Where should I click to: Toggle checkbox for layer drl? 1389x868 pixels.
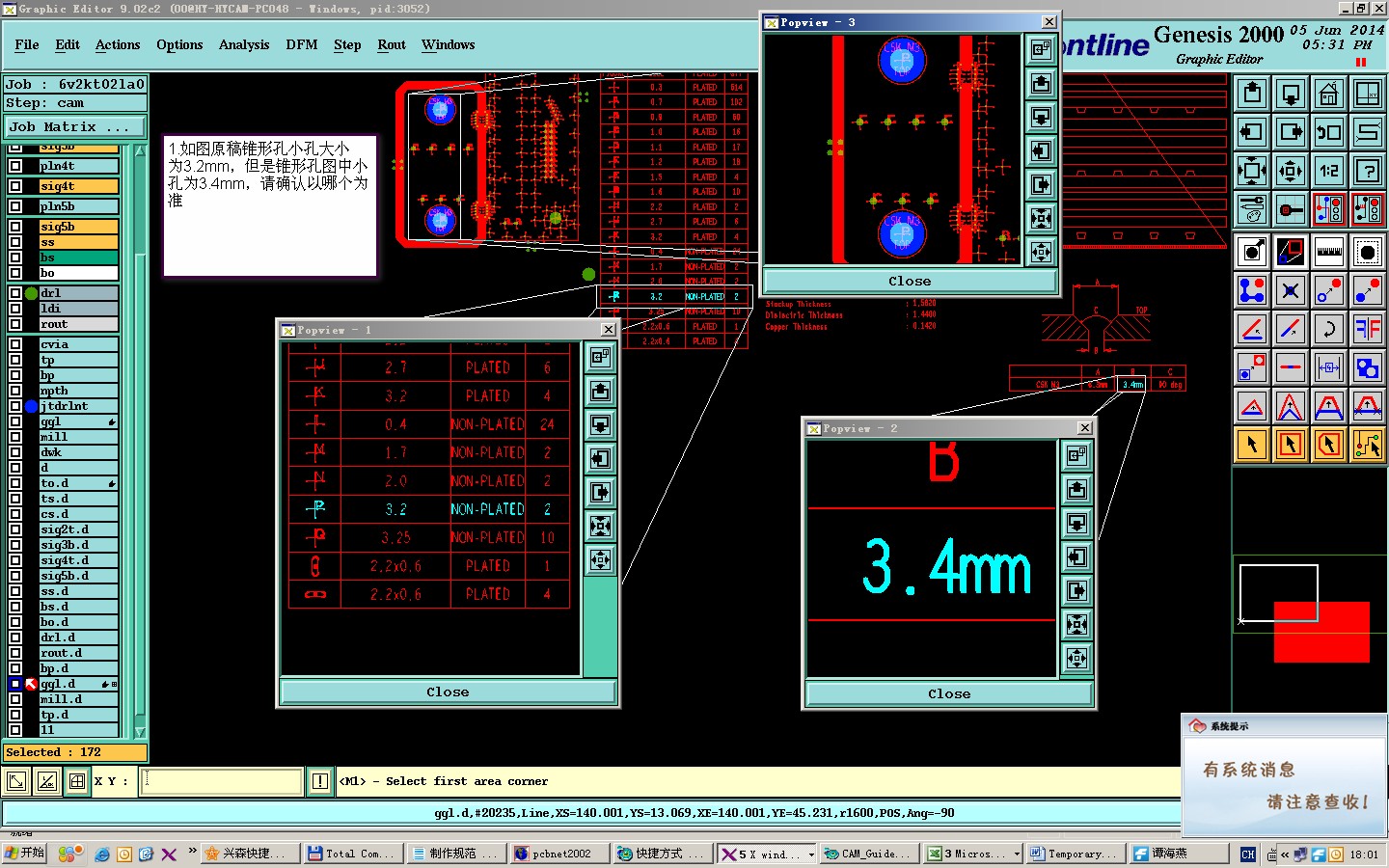pyautogui.click(x=15, y=293)
